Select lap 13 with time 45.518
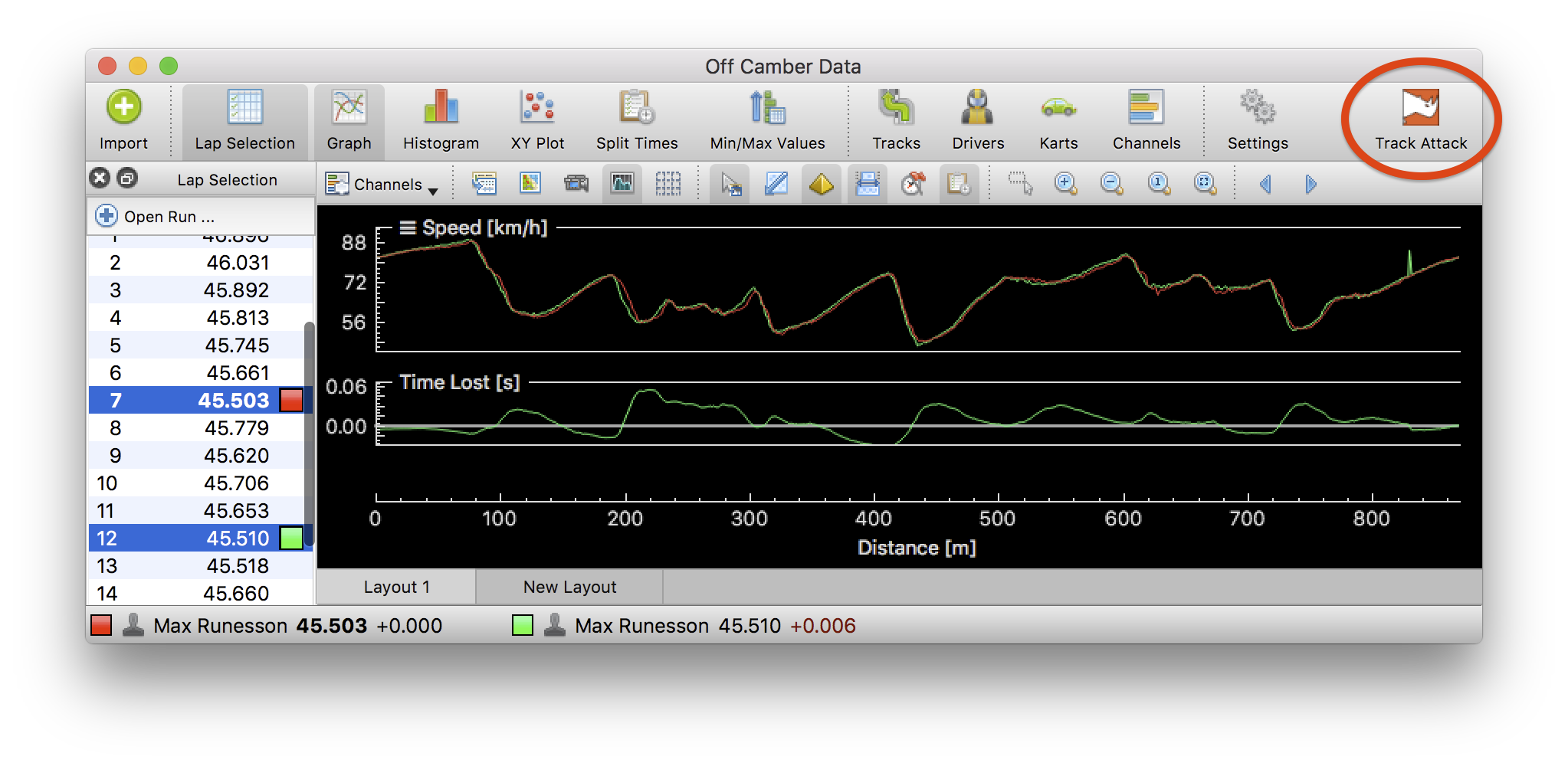The image size is (1568, 766). pos(196,566)
